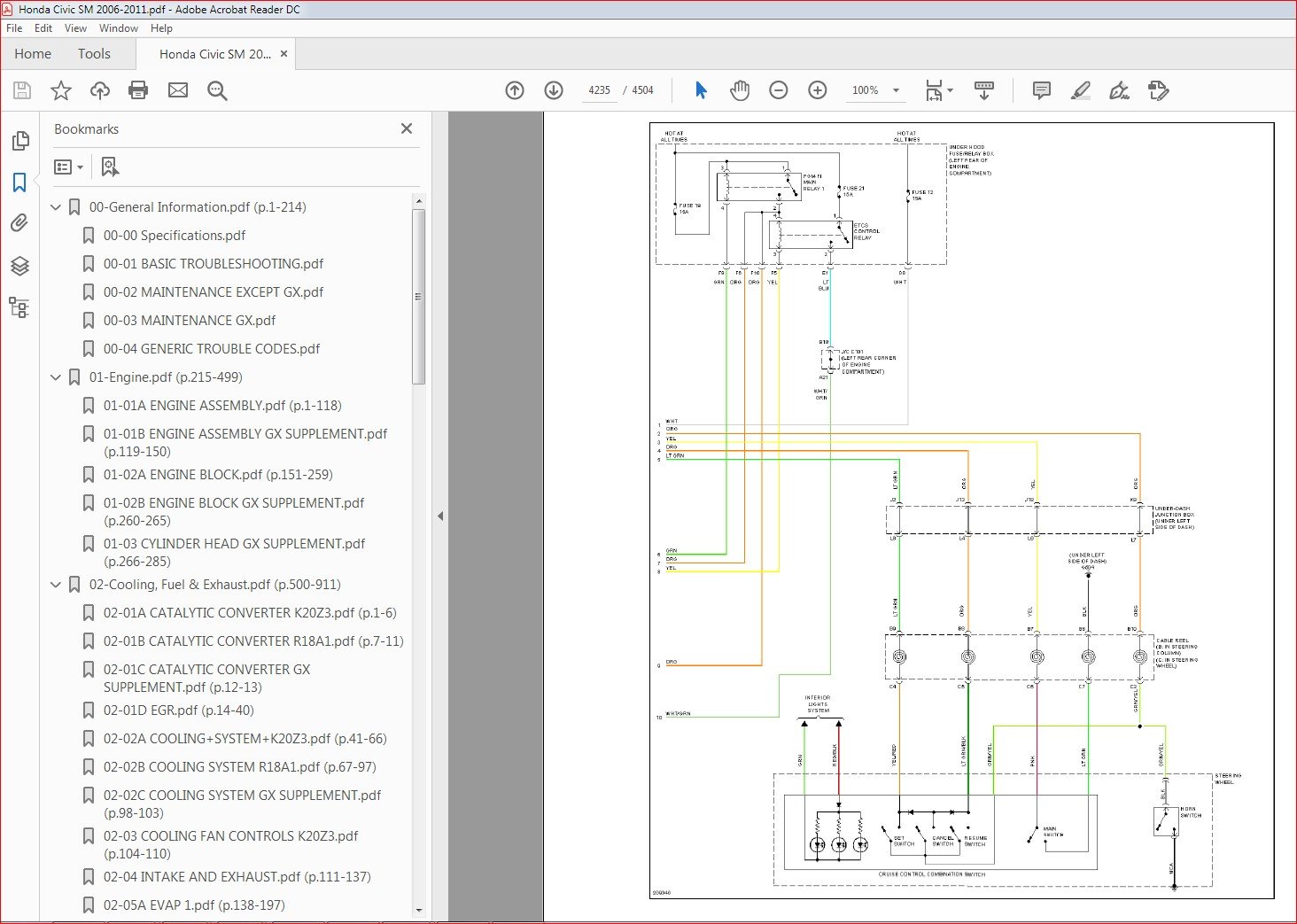Collapse 02-Cooling, Fuel & Exhaust.pdf group
The height and width of the screenshot is (924, 1297).
(56, 585)
